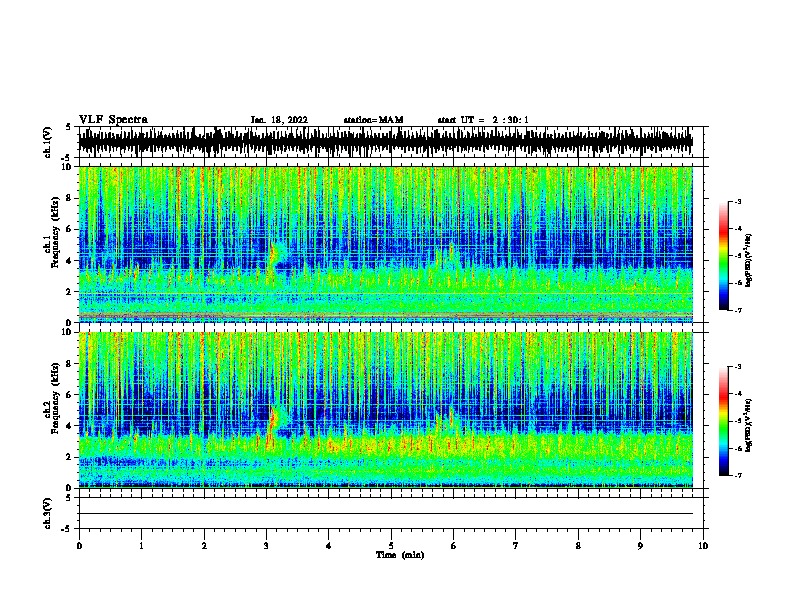This screenshot has width=792, height=612.
Task: Click the ch.1(V) waveform axis label
Action: 48,142
